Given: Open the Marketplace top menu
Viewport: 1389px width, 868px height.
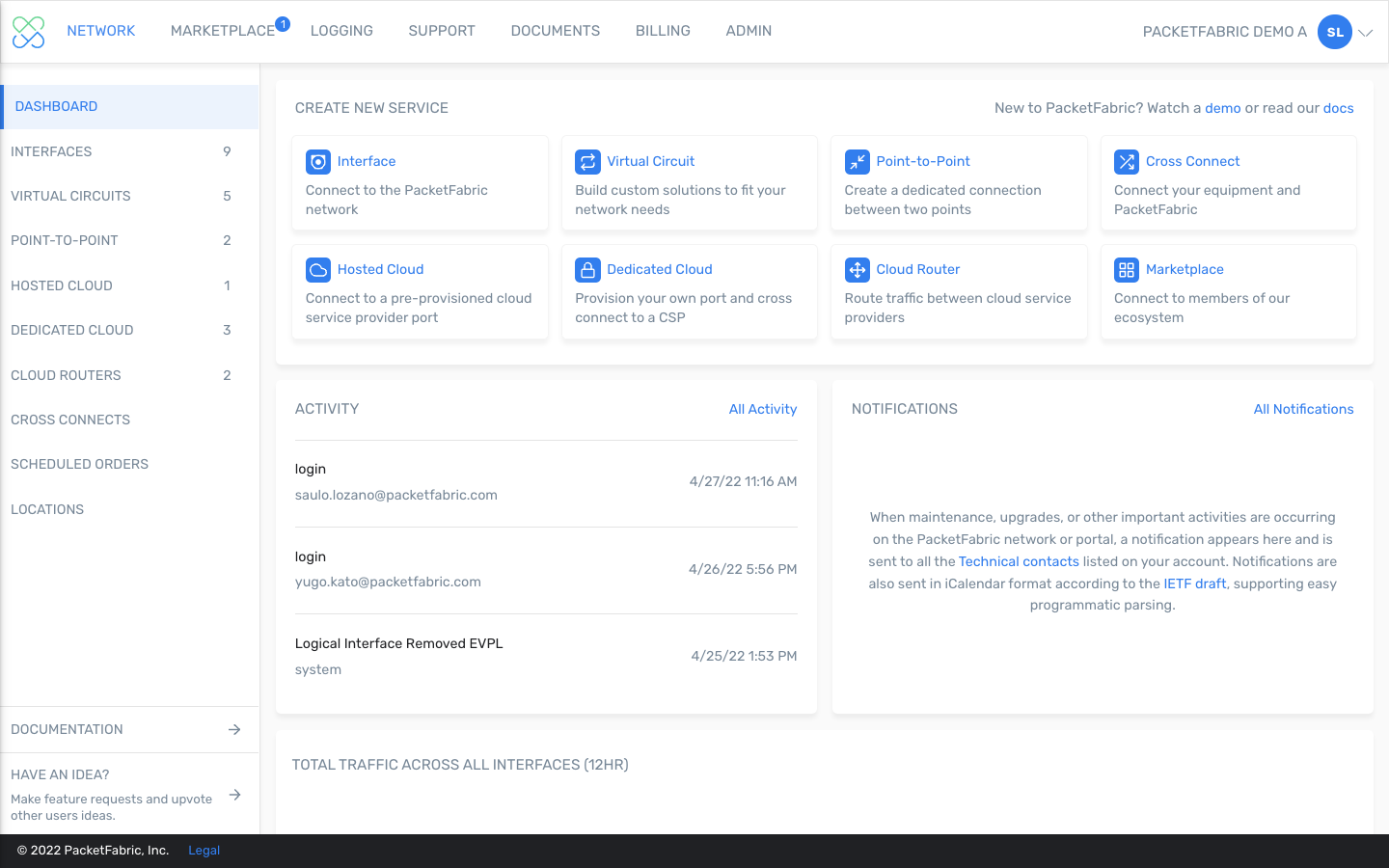Looking at the screenshot, I should tap(223, 31).
